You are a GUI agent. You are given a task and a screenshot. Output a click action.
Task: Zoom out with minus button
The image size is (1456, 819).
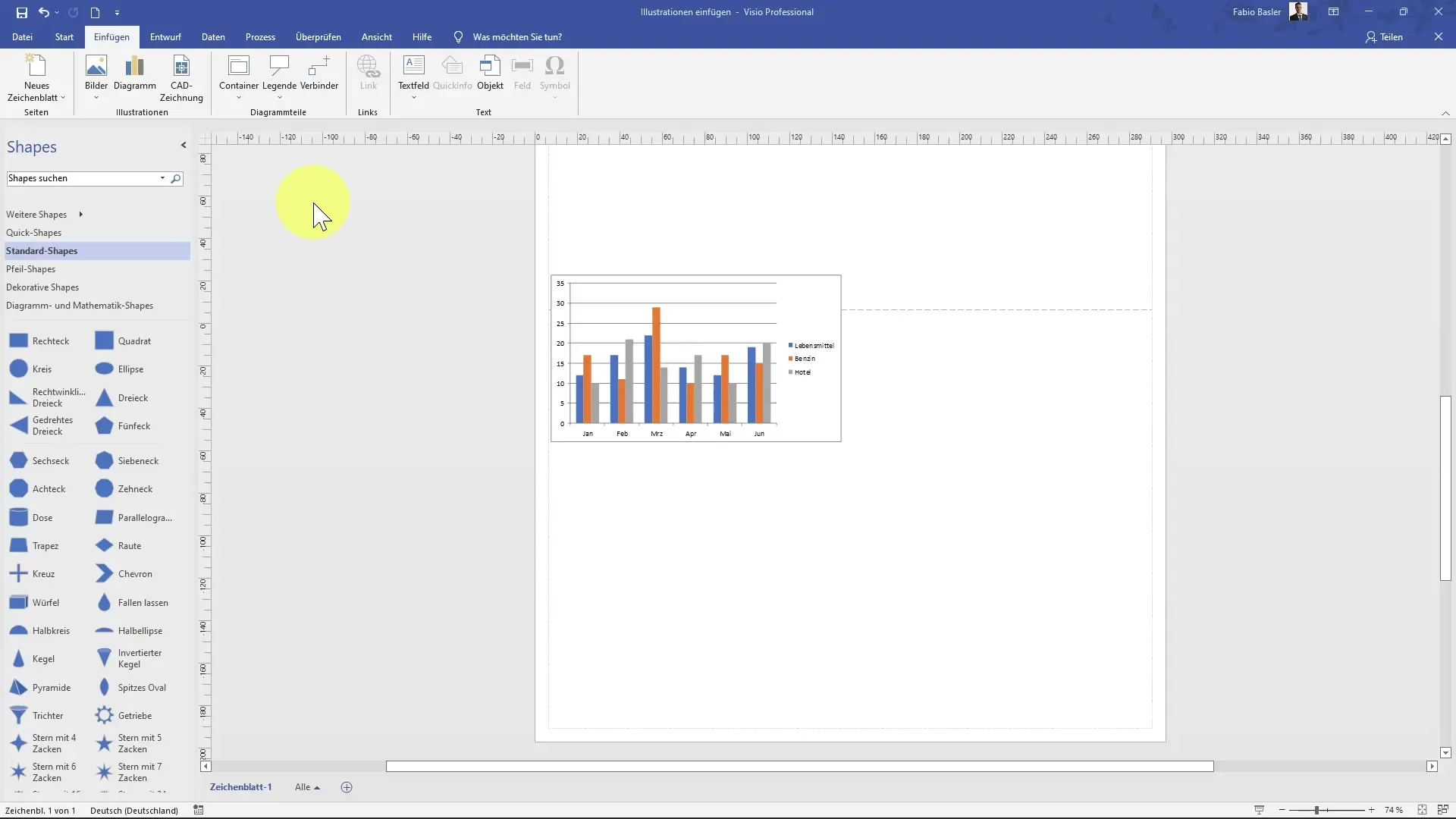pos(1282,810)
